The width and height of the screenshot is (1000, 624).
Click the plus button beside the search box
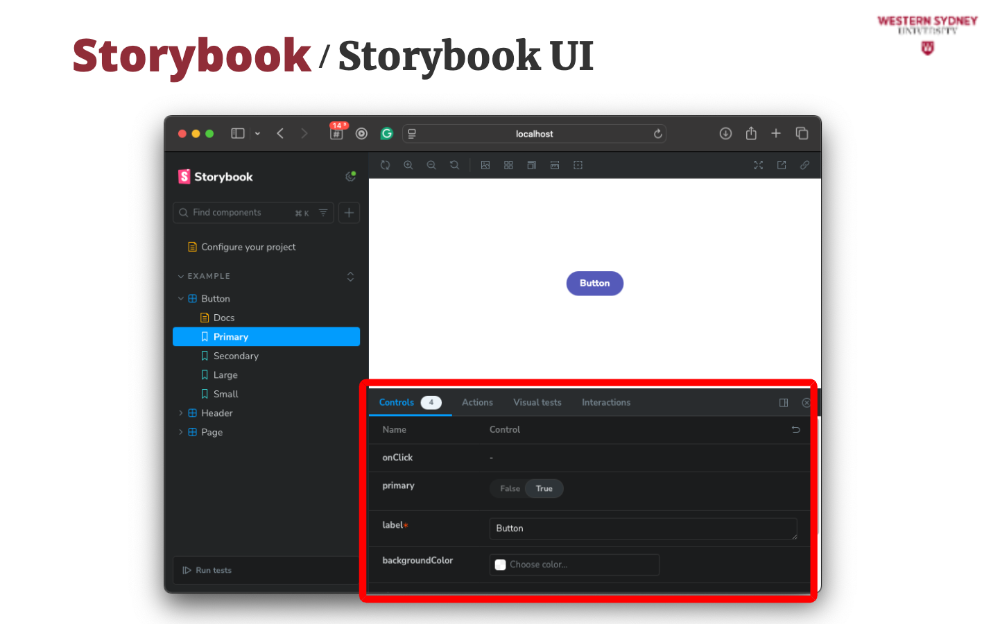[x=349, y=212]
